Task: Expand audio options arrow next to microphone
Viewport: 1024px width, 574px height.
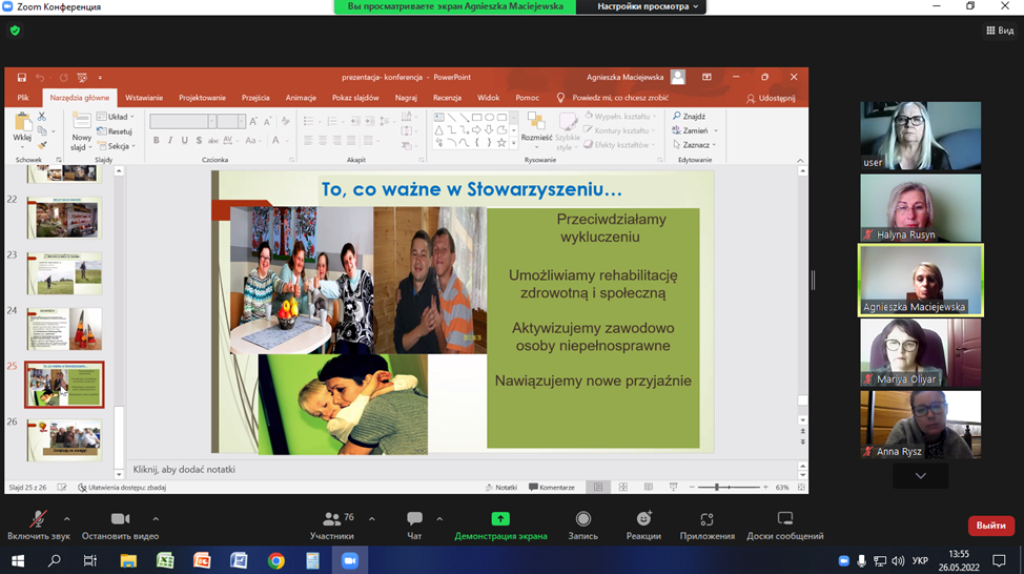Action: tap(67, 519)
